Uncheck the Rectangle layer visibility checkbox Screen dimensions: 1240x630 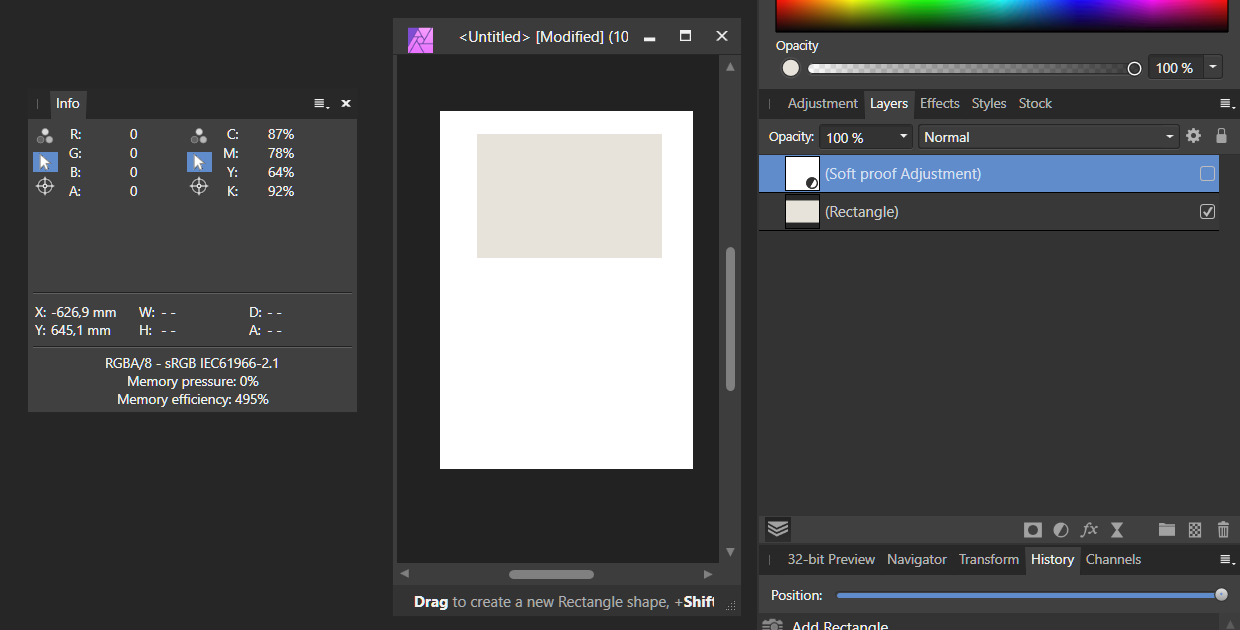pos(1207,211)
